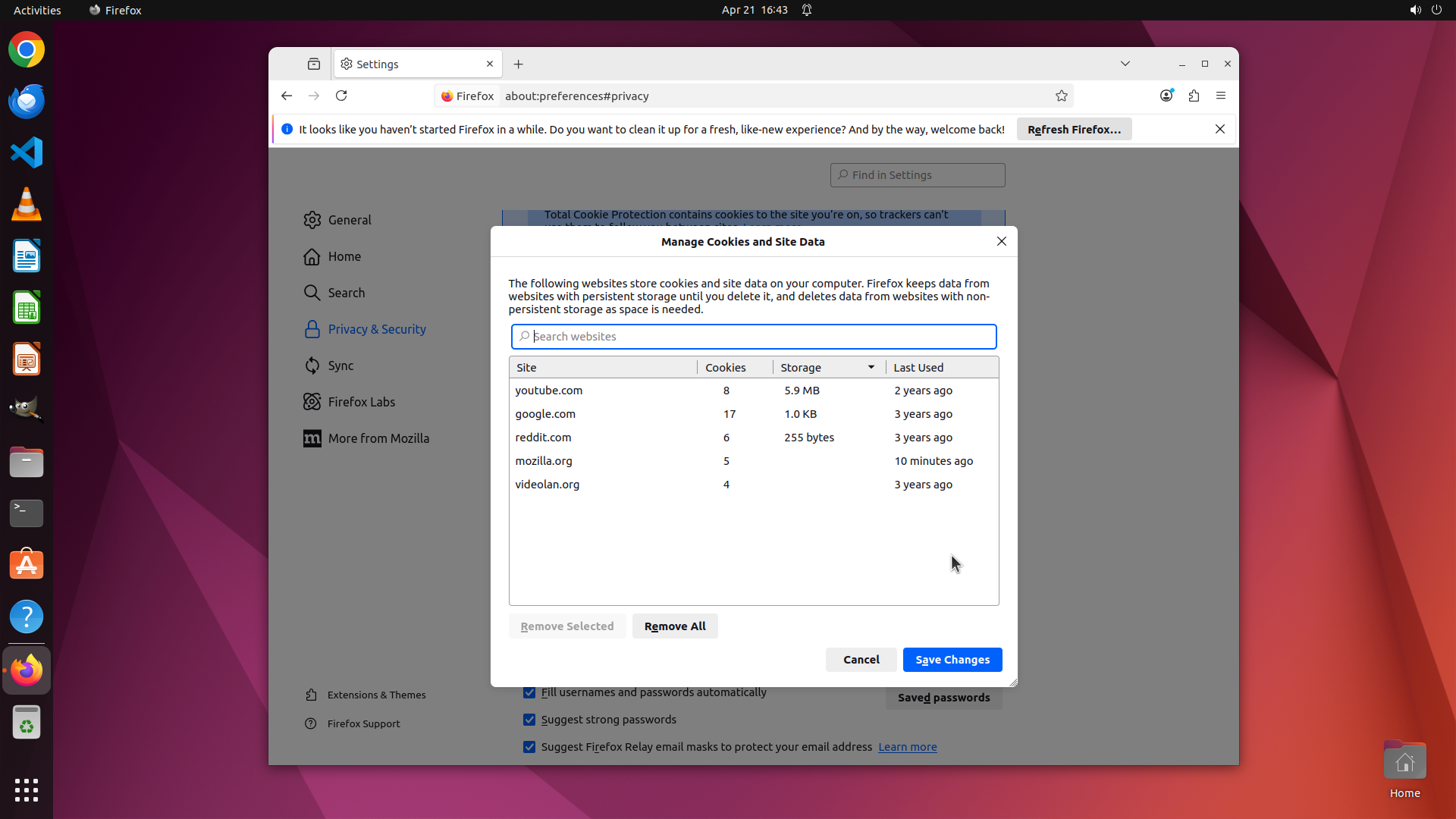Open the Firefox View tab icon
The image size is (1456, 819).
(313, 64)
